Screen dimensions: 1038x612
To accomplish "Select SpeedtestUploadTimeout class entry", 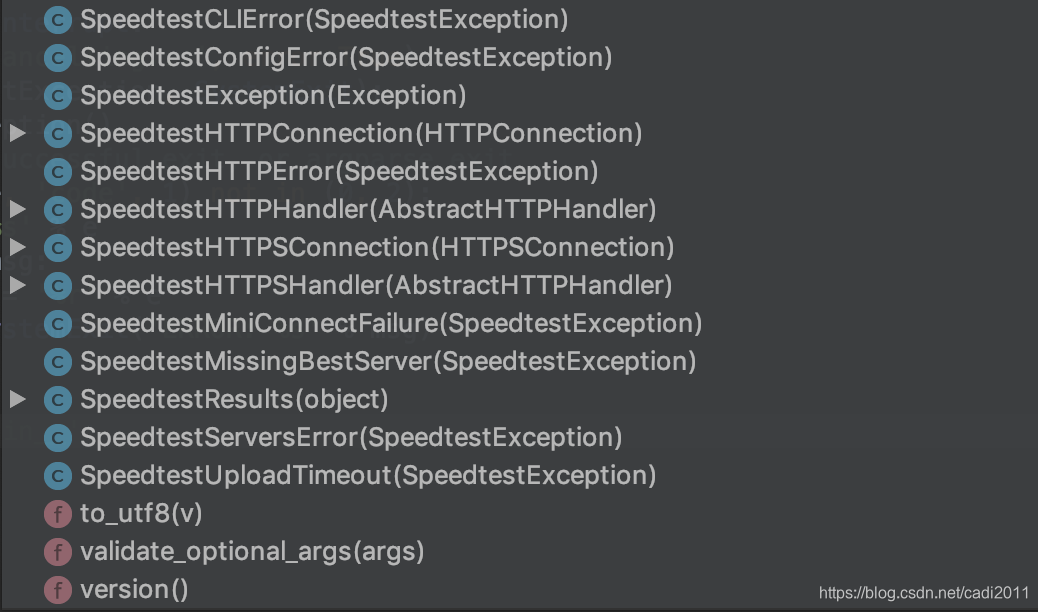I will pos(368,476).
